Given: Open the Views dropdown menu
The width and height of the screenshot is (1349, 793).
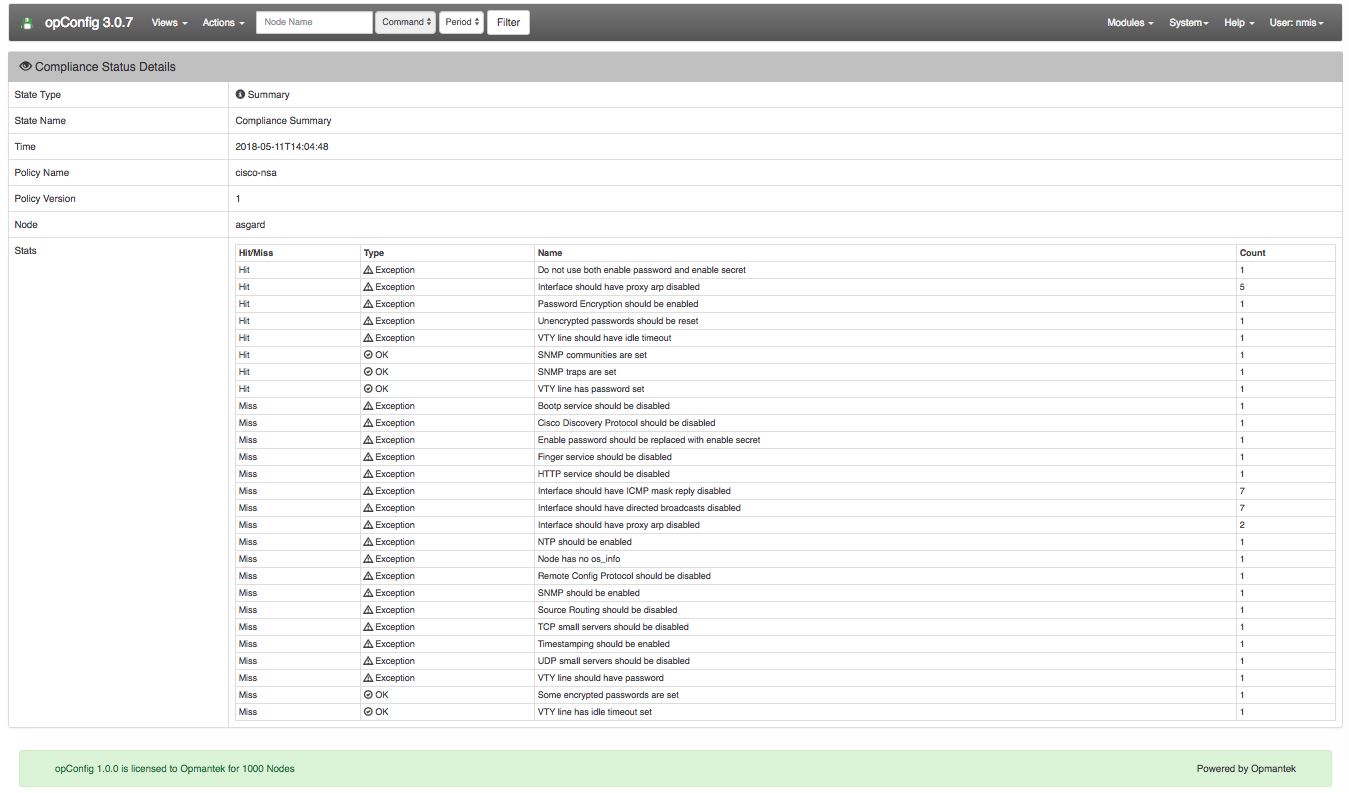Looking at the screenshot, I should coord(169,22).
